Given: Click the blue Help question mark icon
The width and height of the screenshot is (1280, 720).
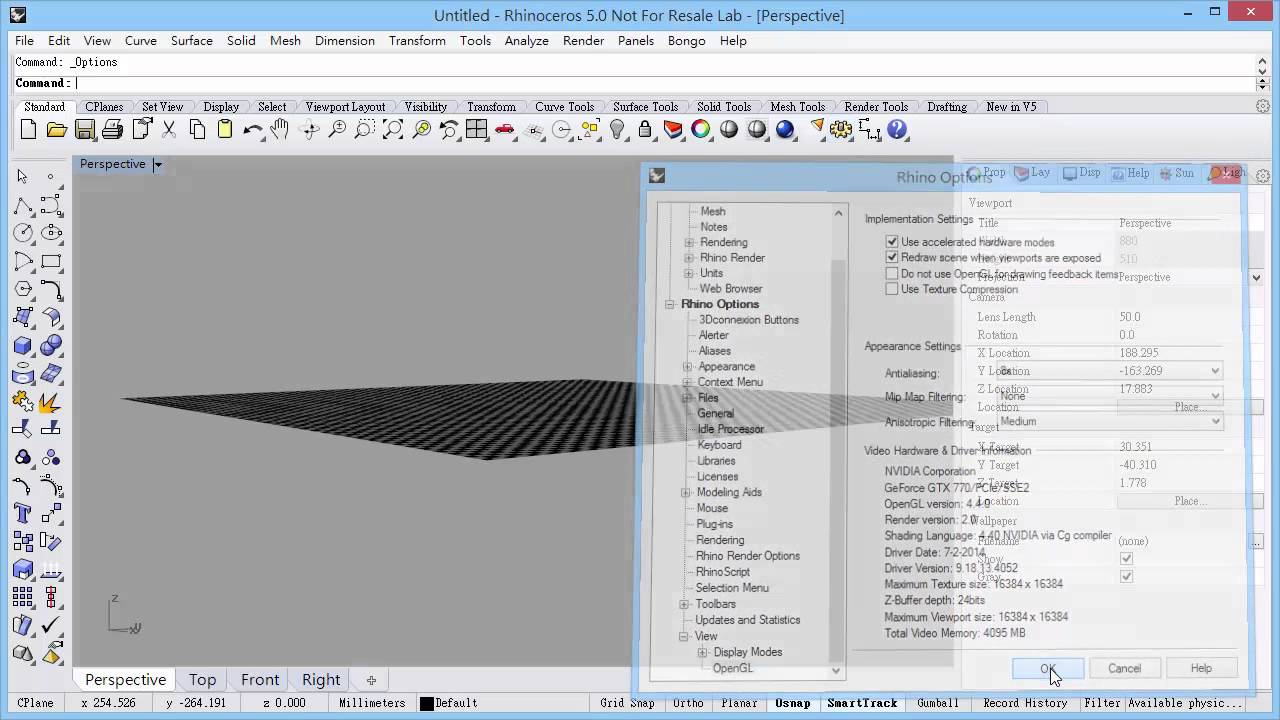Looking at the screenshot, I should click(897, 129).
